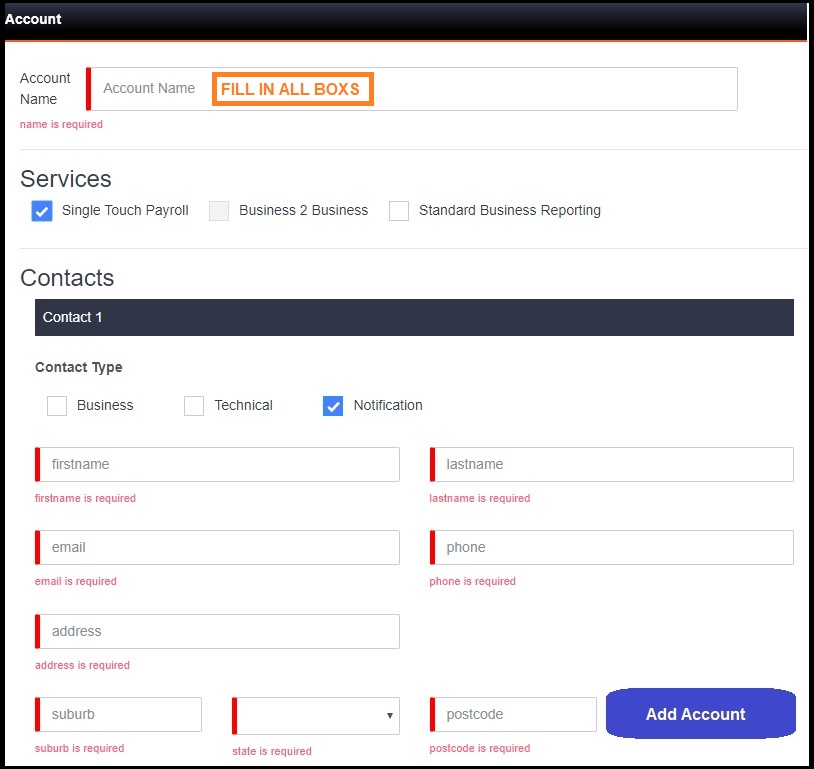This screenshot has width=814, height=769.
Task: Click the 'email is required' message
Action: point(76,581)
